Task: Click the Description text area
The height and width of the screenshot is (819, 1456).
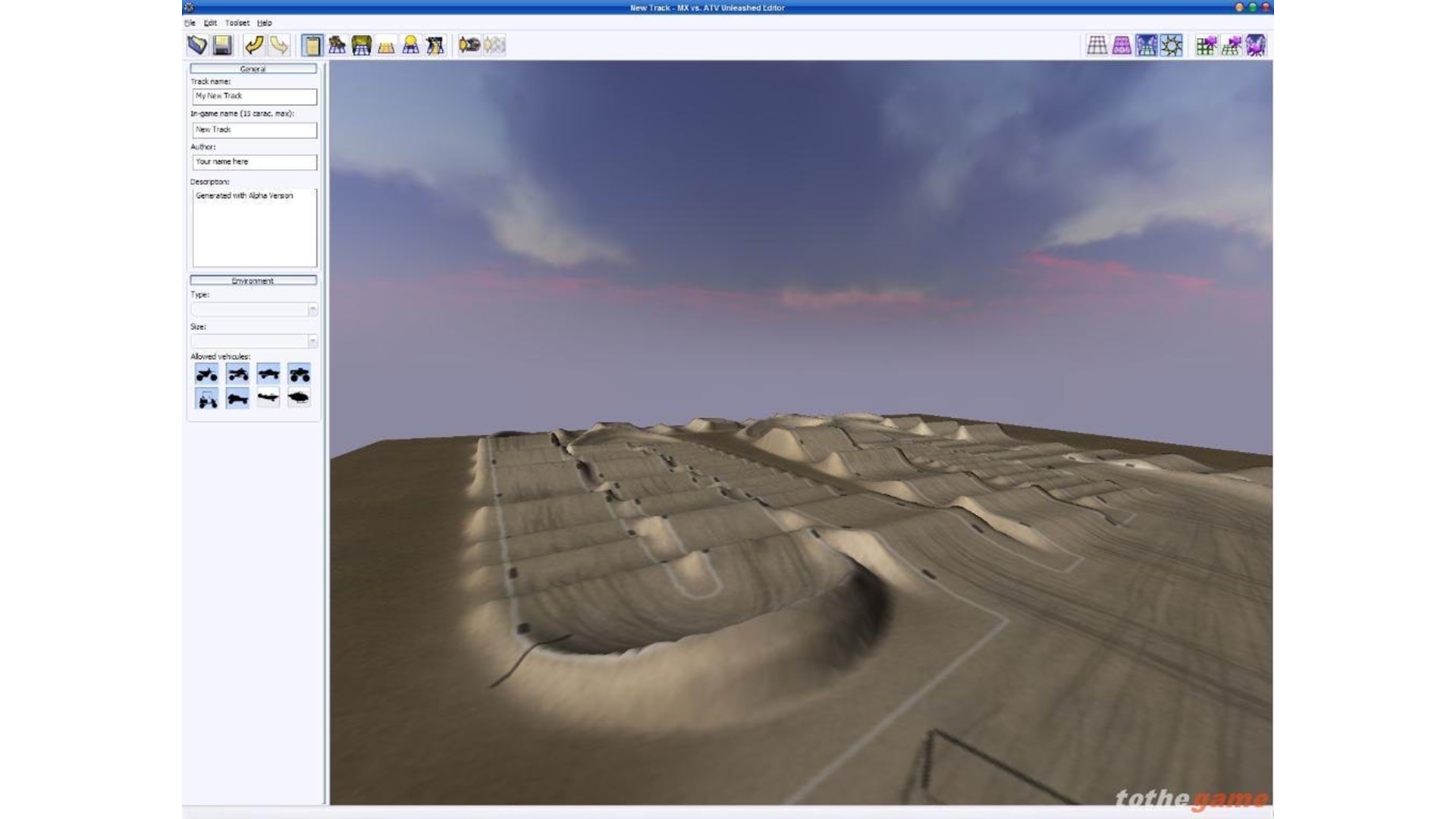Action: click(254, 227)
